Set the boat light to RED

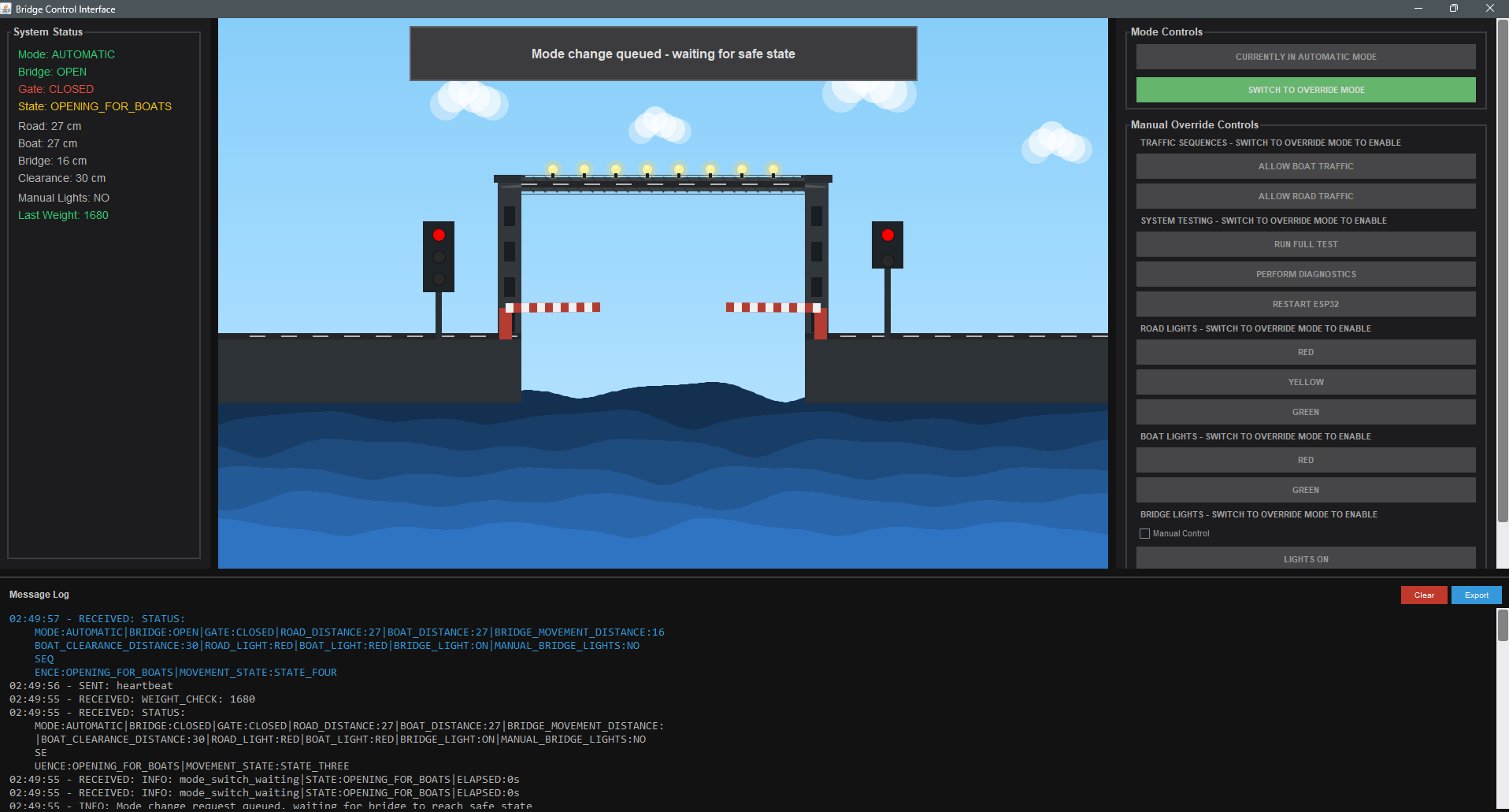point(1305,460)
